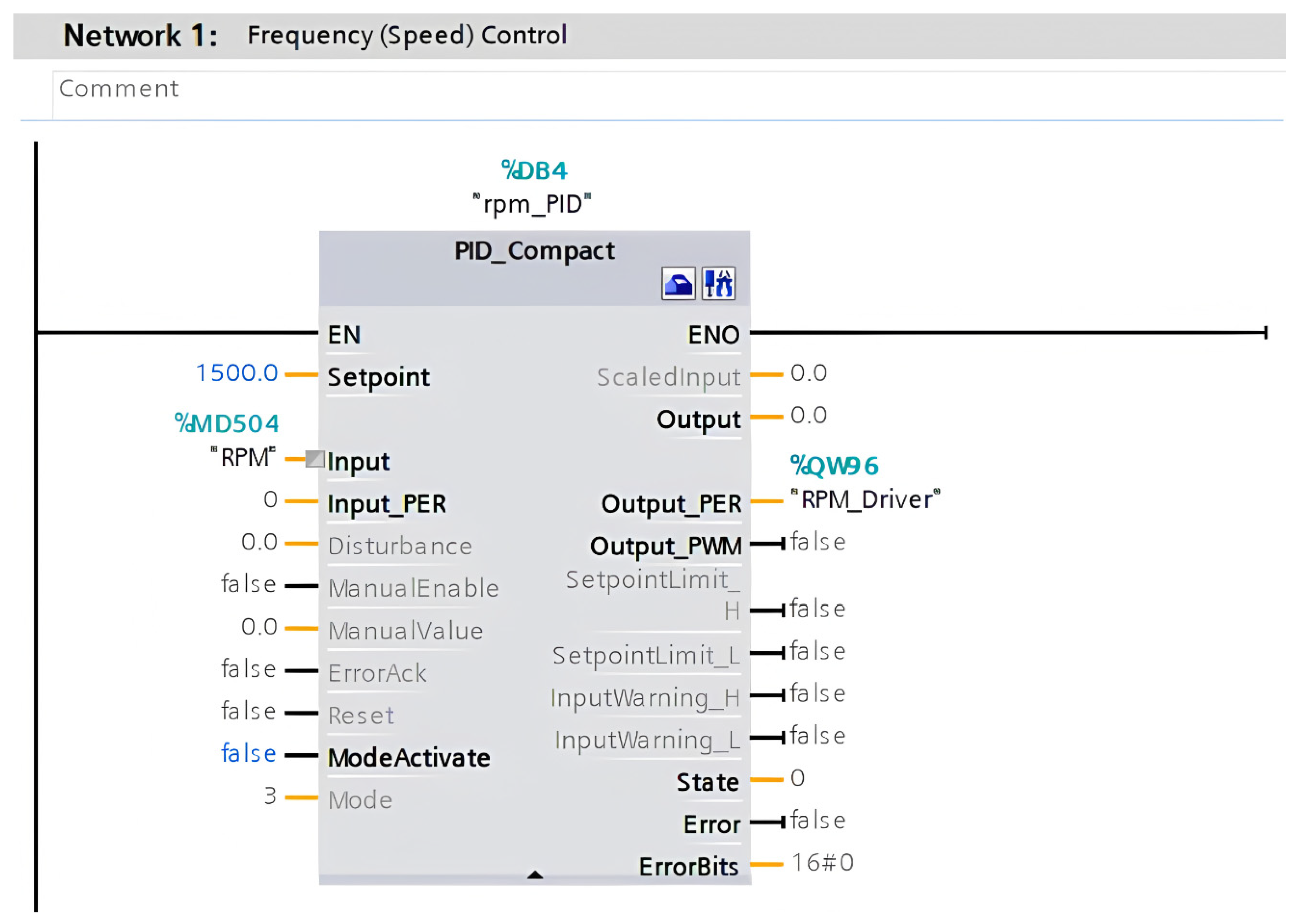The image size is (1297, 924).
Task: Click the Input_PER value 0
Action: [270, 500]
